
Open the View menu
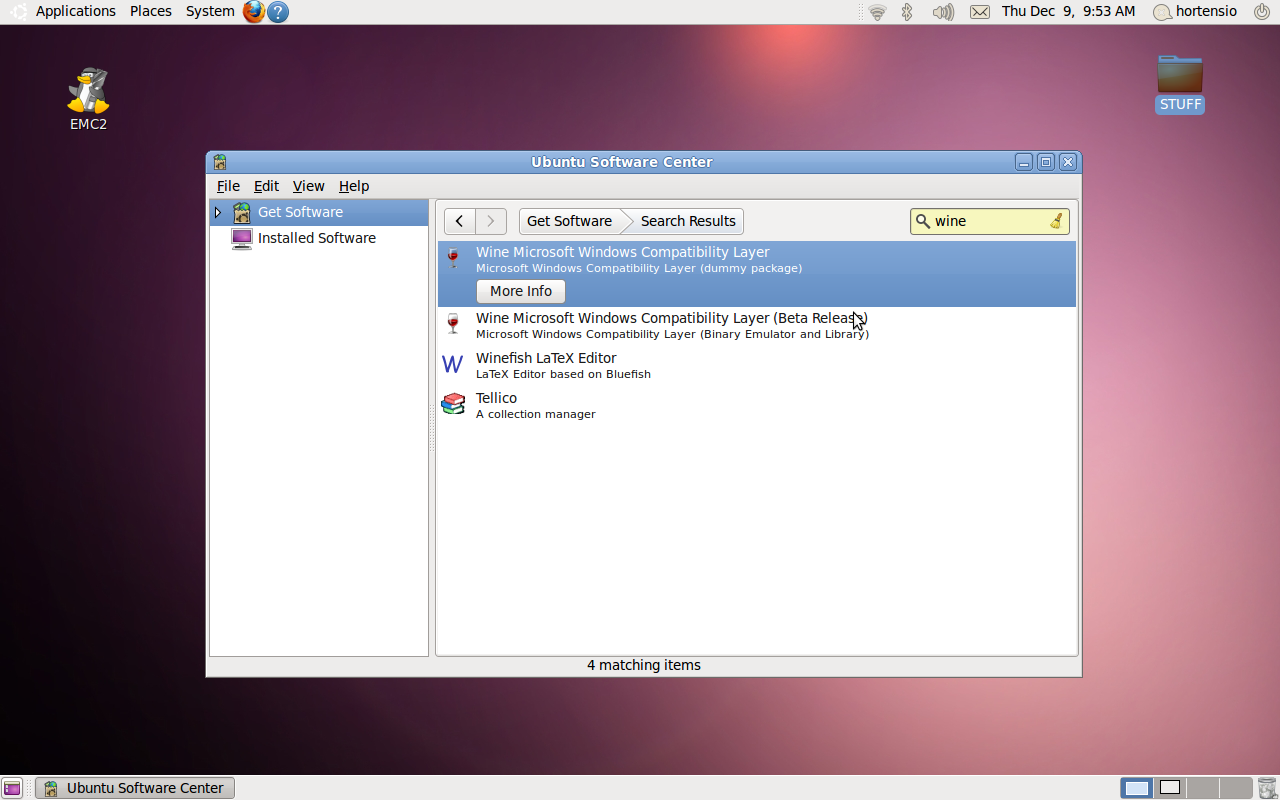pos(308,186)
